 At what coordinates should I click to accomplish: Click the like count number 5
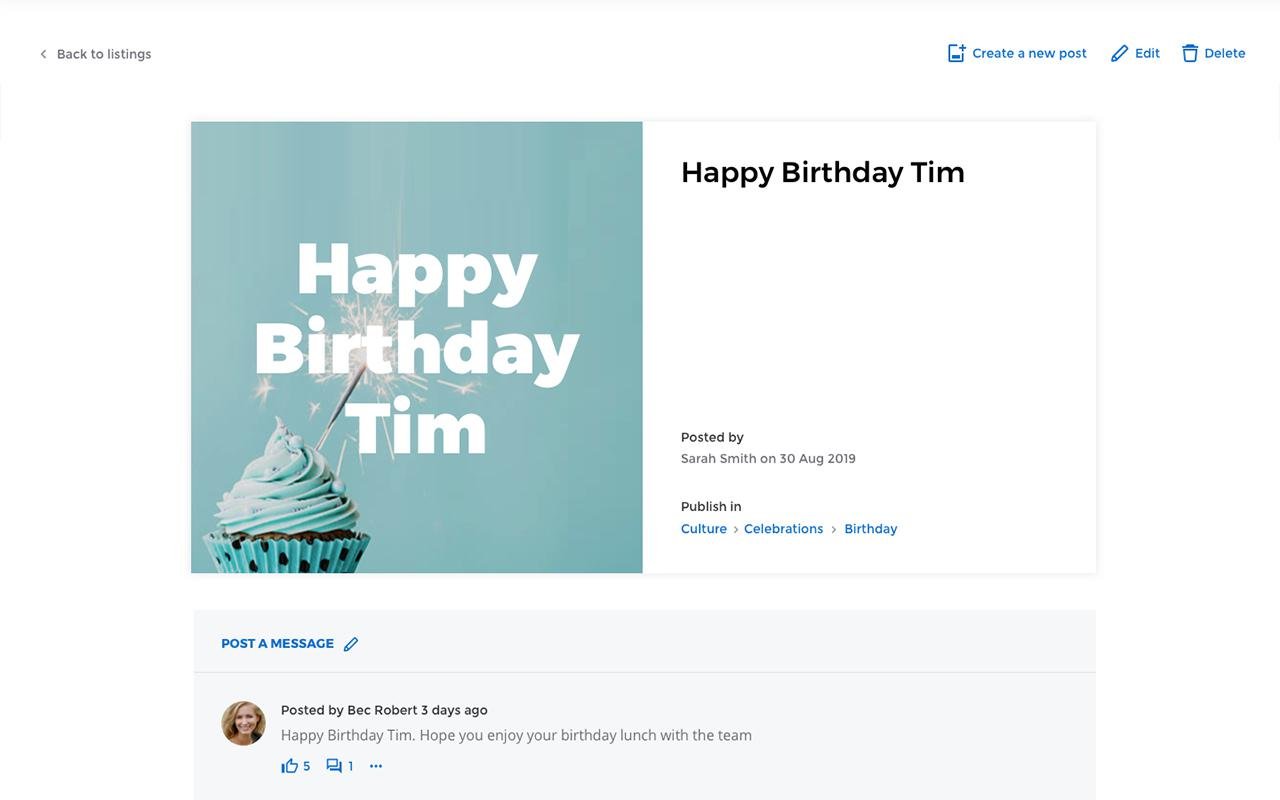coord(307,766)
